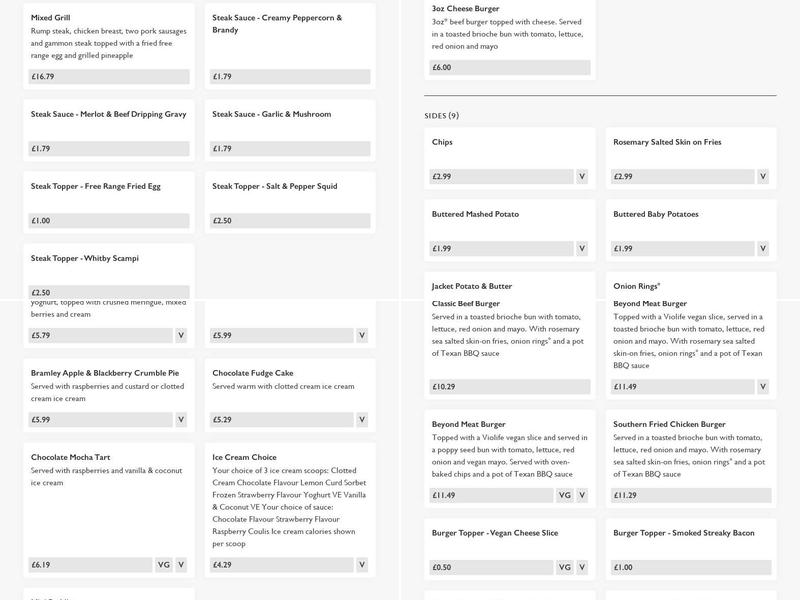Screen dimensions: 800x600
Task: Click the V badge on Rosemary Salted Skin on Fries
Action: pos(763,177)
